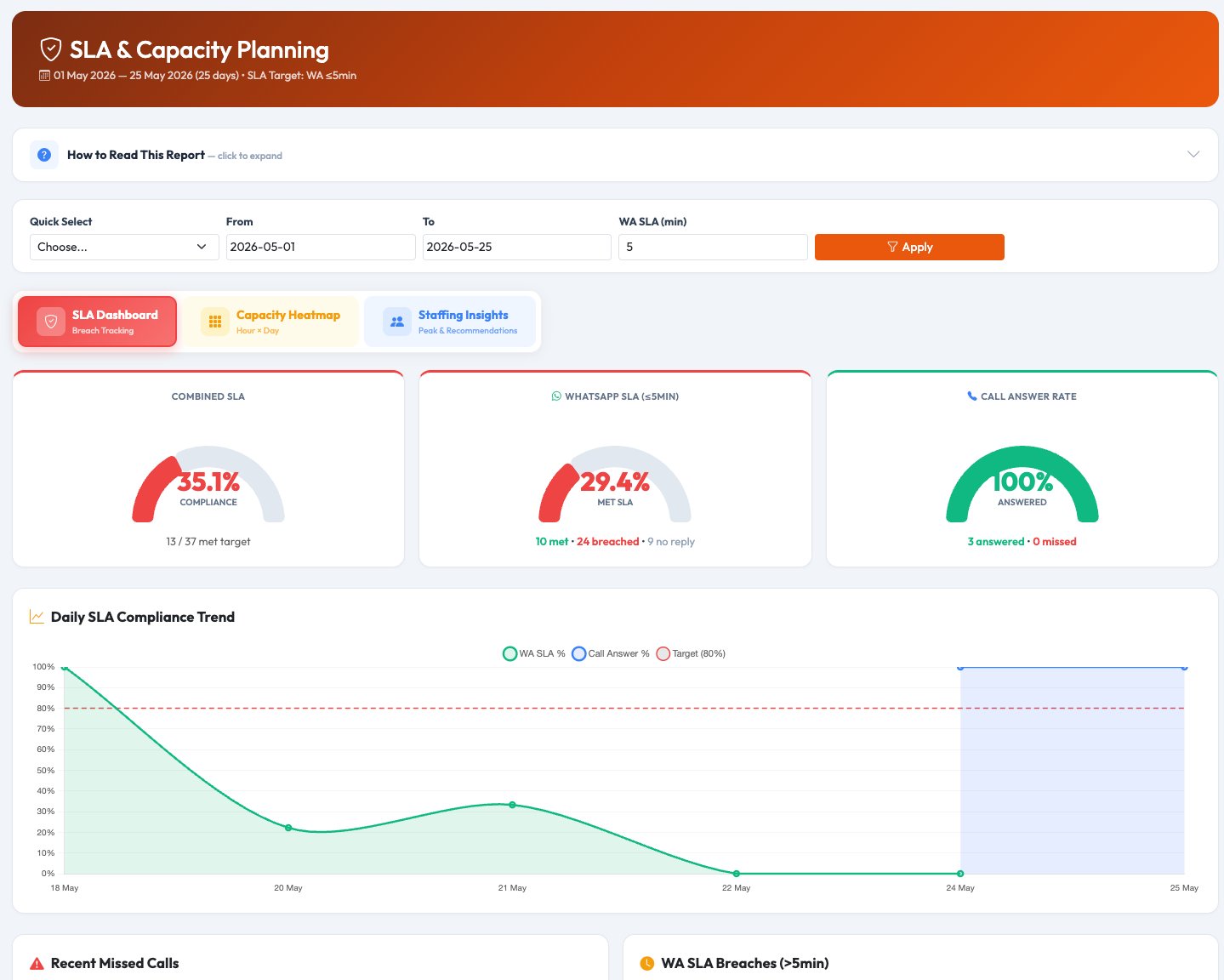Click the 24 May WA SLA data point at 0%

point(960,874)
